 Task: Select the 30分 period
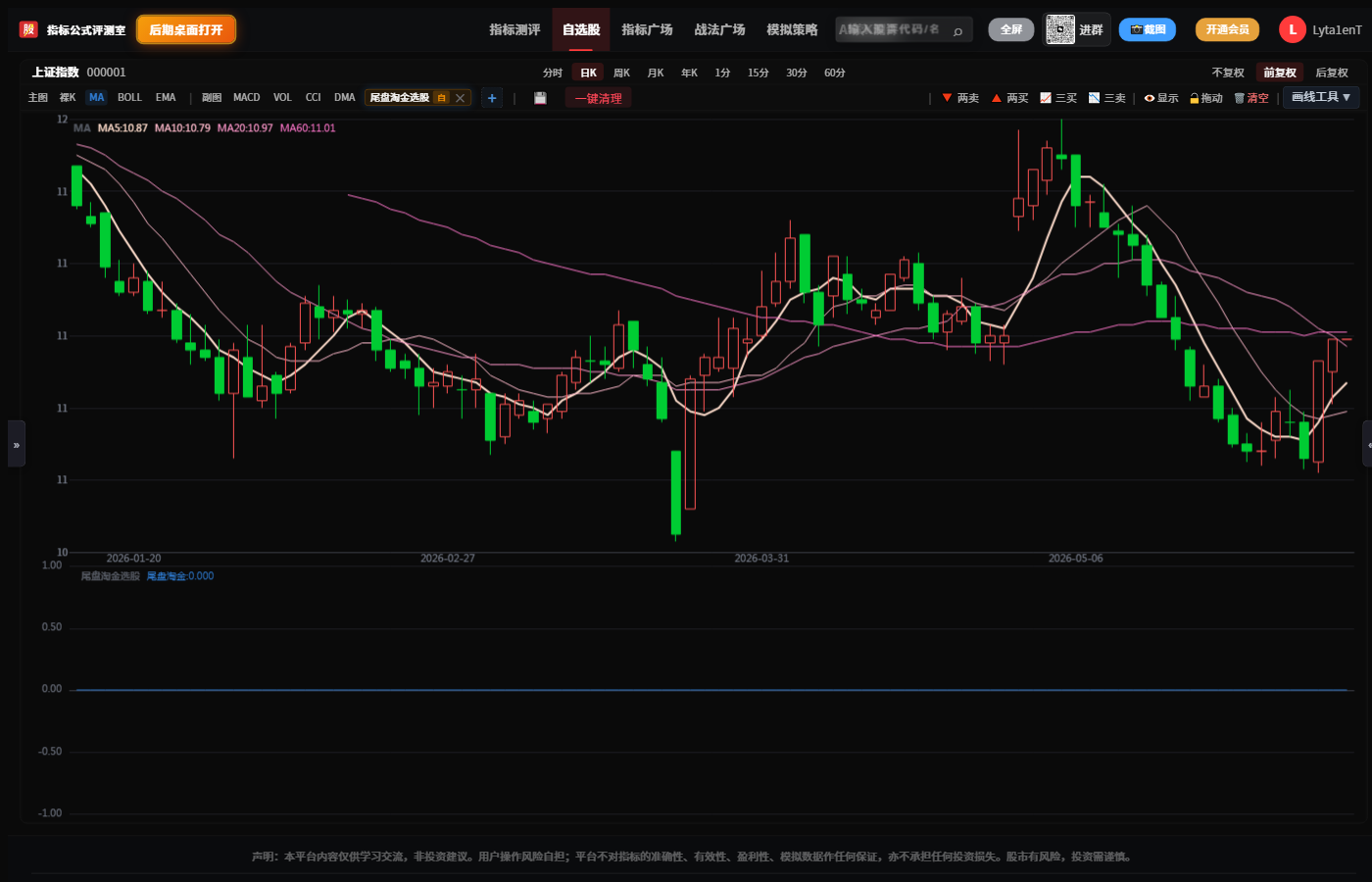pyautogui.click(x=797, y=73)
